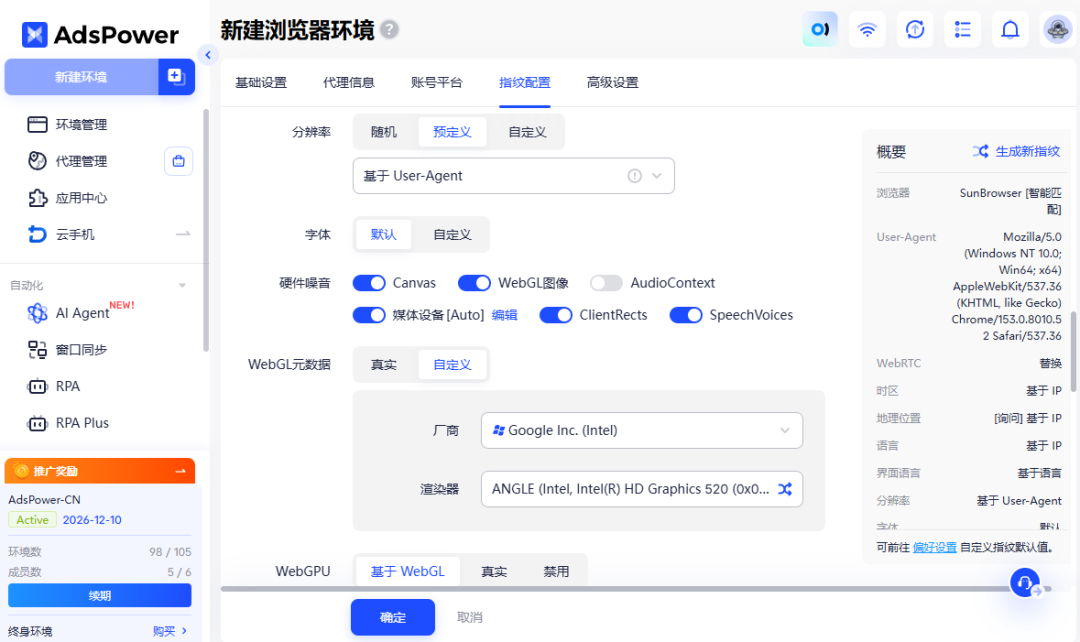Click the update refresh icon in the top bar
Screen dimensions: 1080x642
[915, 30]
